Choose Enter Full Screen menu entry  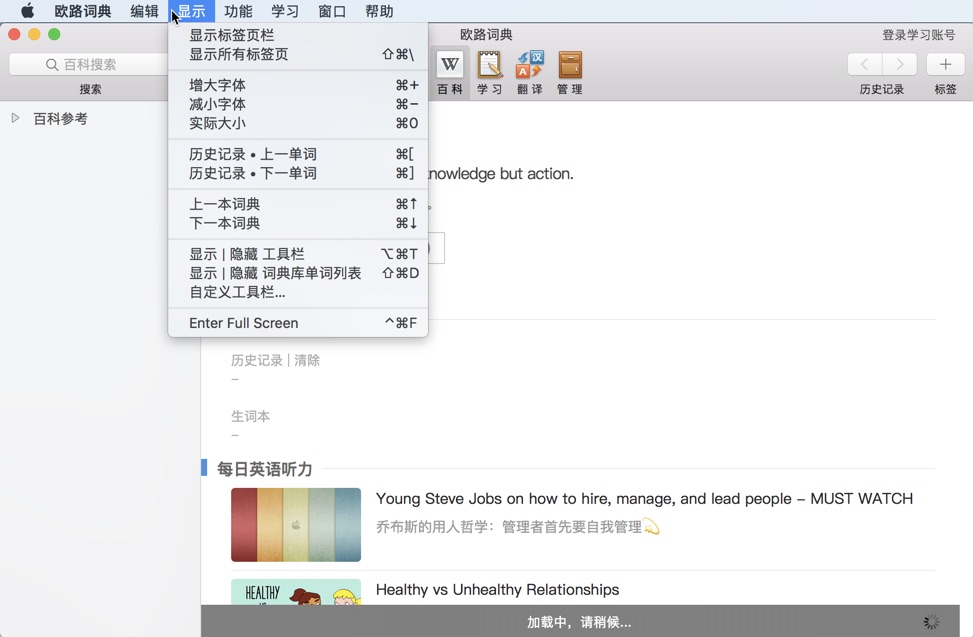pyautogui.click(x=298, y=323)
